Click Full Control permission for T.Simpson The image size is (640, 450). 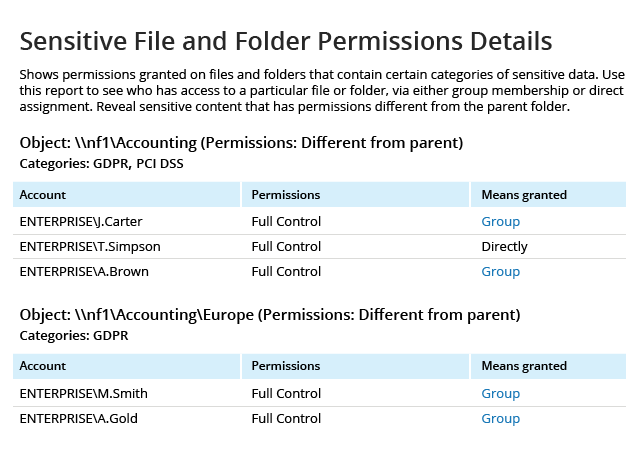[x=286, y=247]
